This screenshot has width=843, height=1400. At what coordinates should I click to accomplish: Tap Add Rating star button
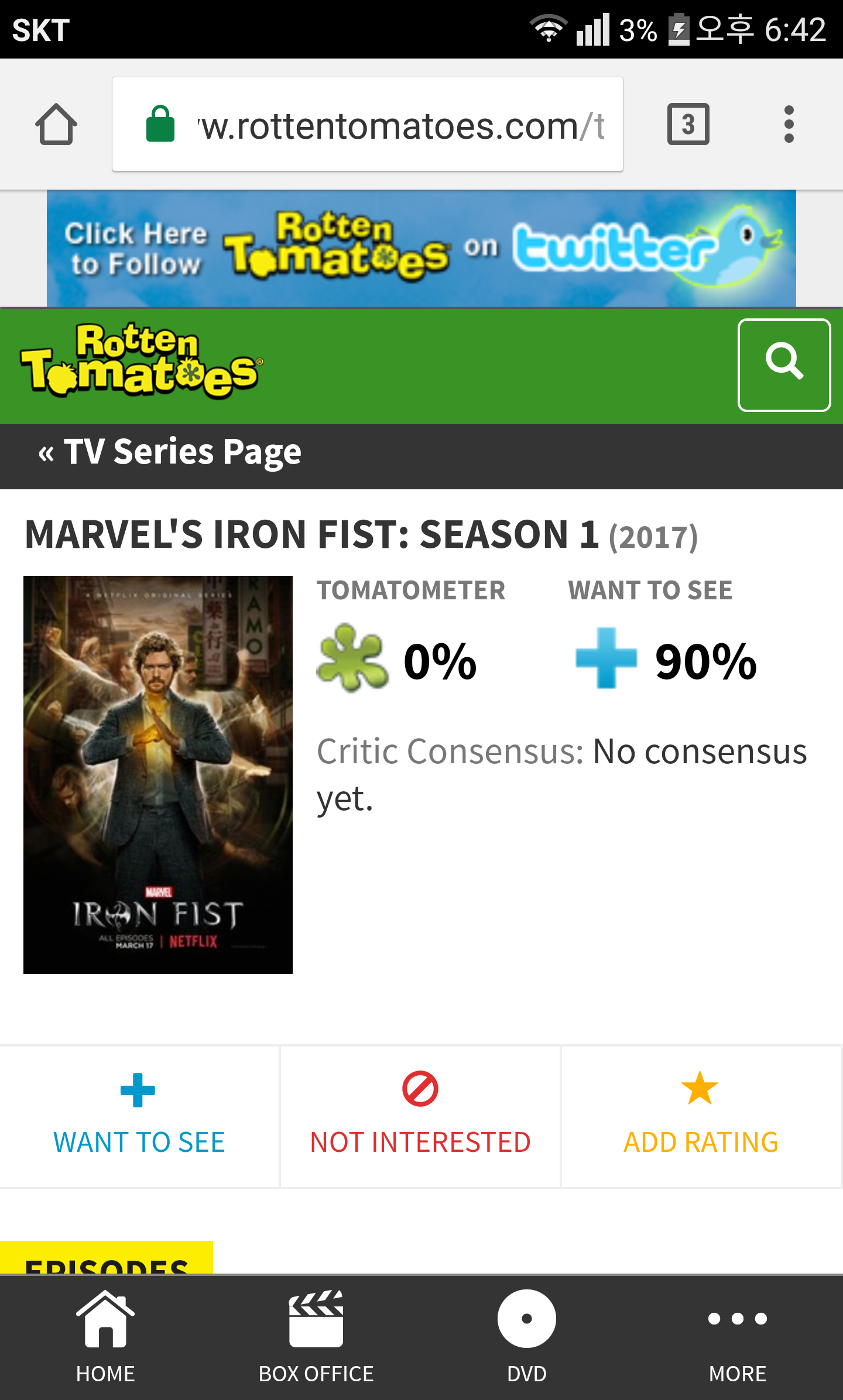click(701, 1116)
